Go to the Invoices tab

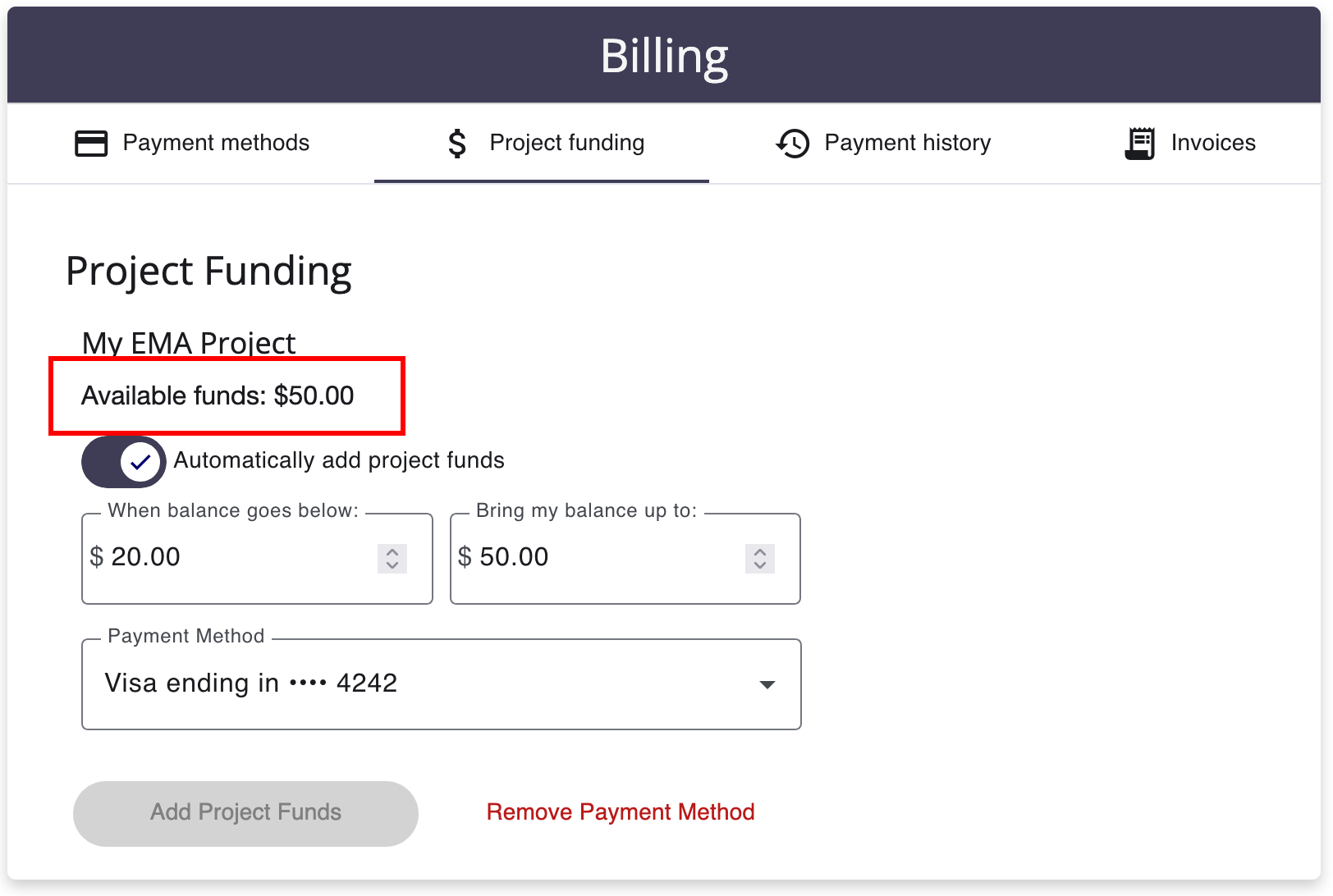pyautogui.click(x=1190, y=144)
